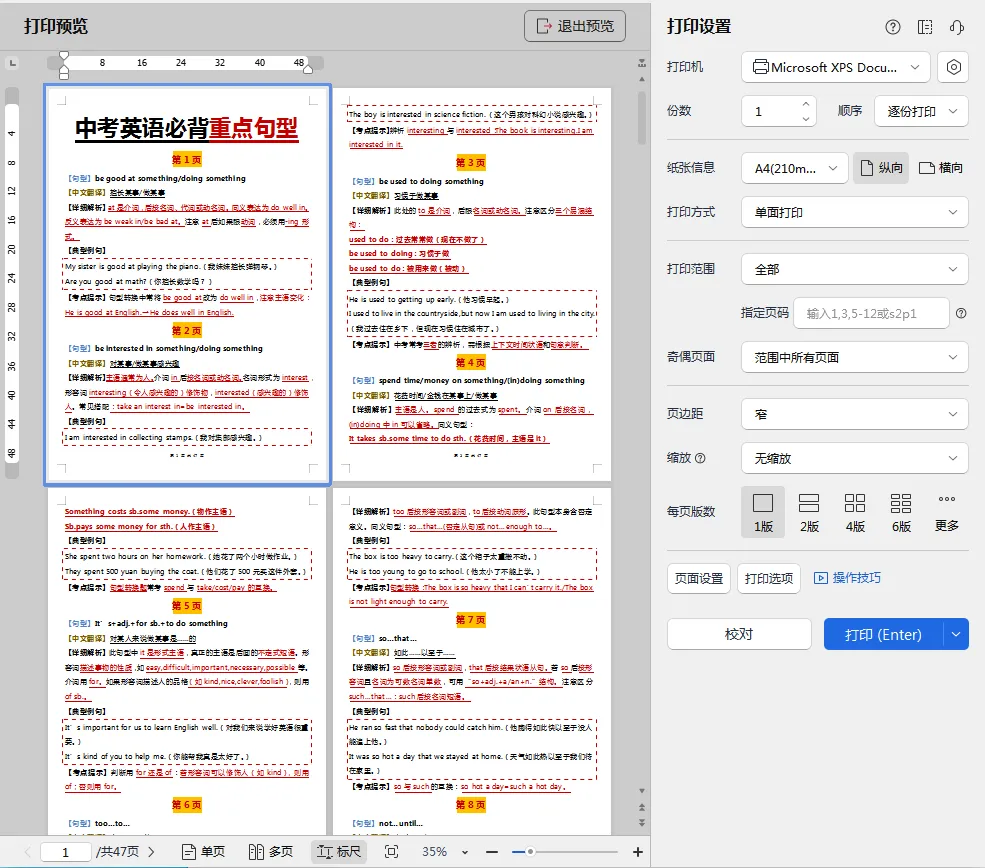
Task: Open the 页边距 margins dropdown
Action: pos(854,412)
